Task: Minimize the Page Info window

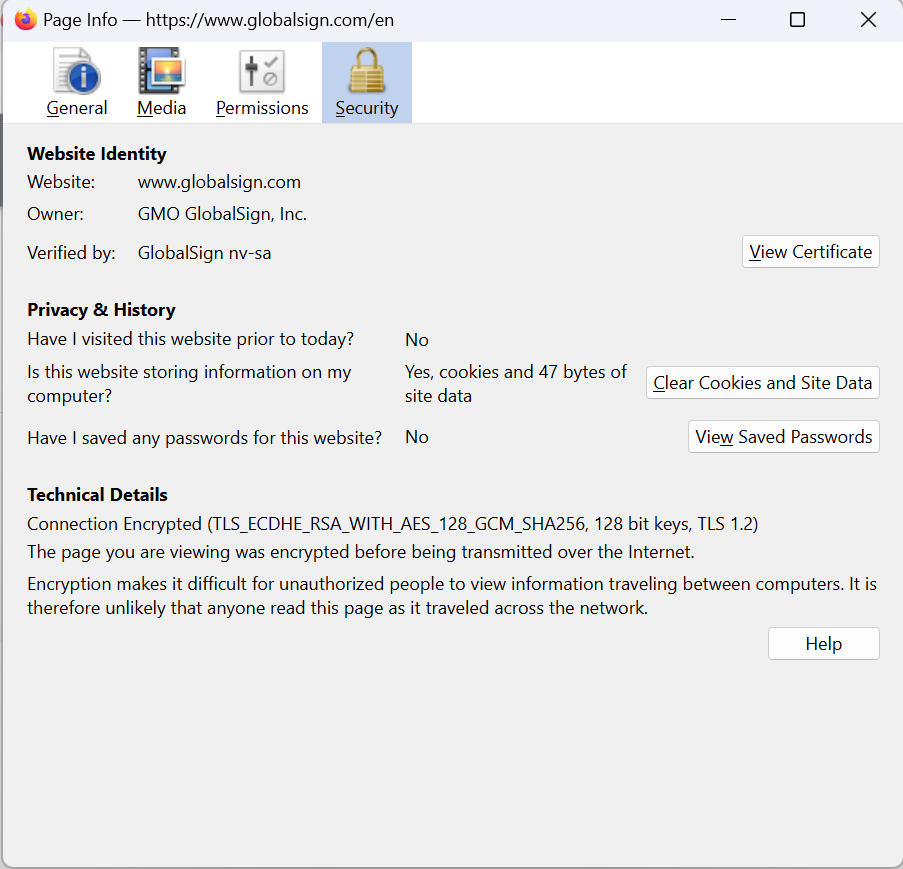Action: 727,20
